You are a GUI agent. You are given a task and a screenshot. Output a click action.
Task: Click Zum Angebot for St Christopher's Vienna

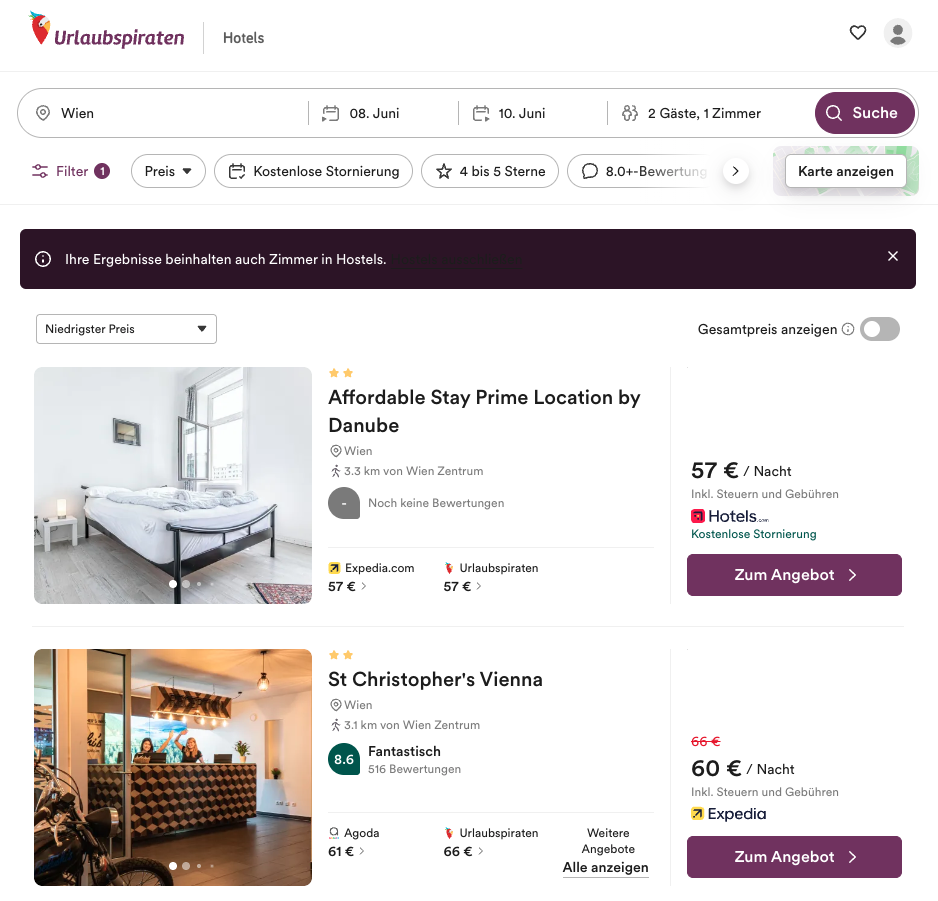tap(794, 857)
